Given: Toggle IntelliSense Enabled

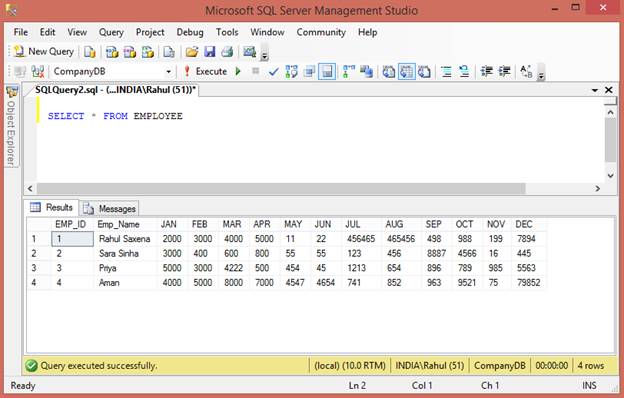Looking at the screenshot, I should tap(327, 72).
